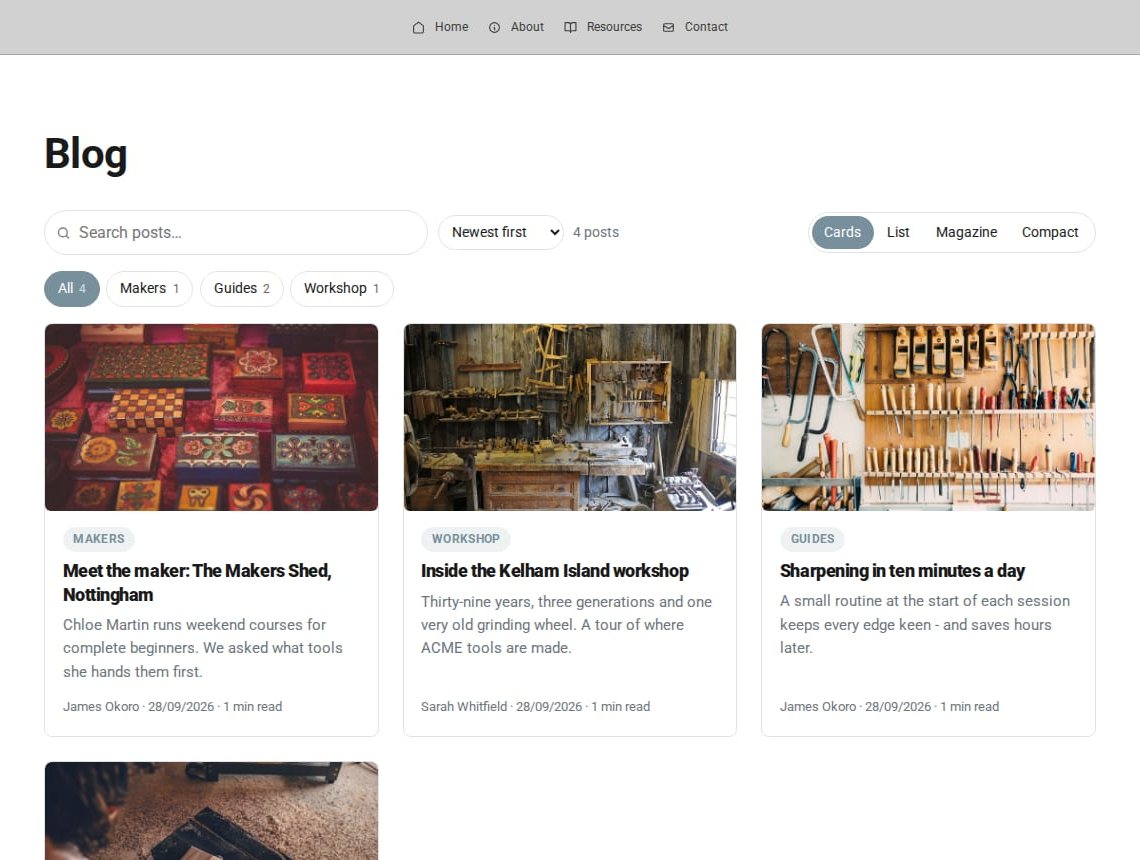Viewport: 1140px width, 860px height.
Task: Open 'Meet the maker: The Makers Shed' post
Action: tap(197, 582)
